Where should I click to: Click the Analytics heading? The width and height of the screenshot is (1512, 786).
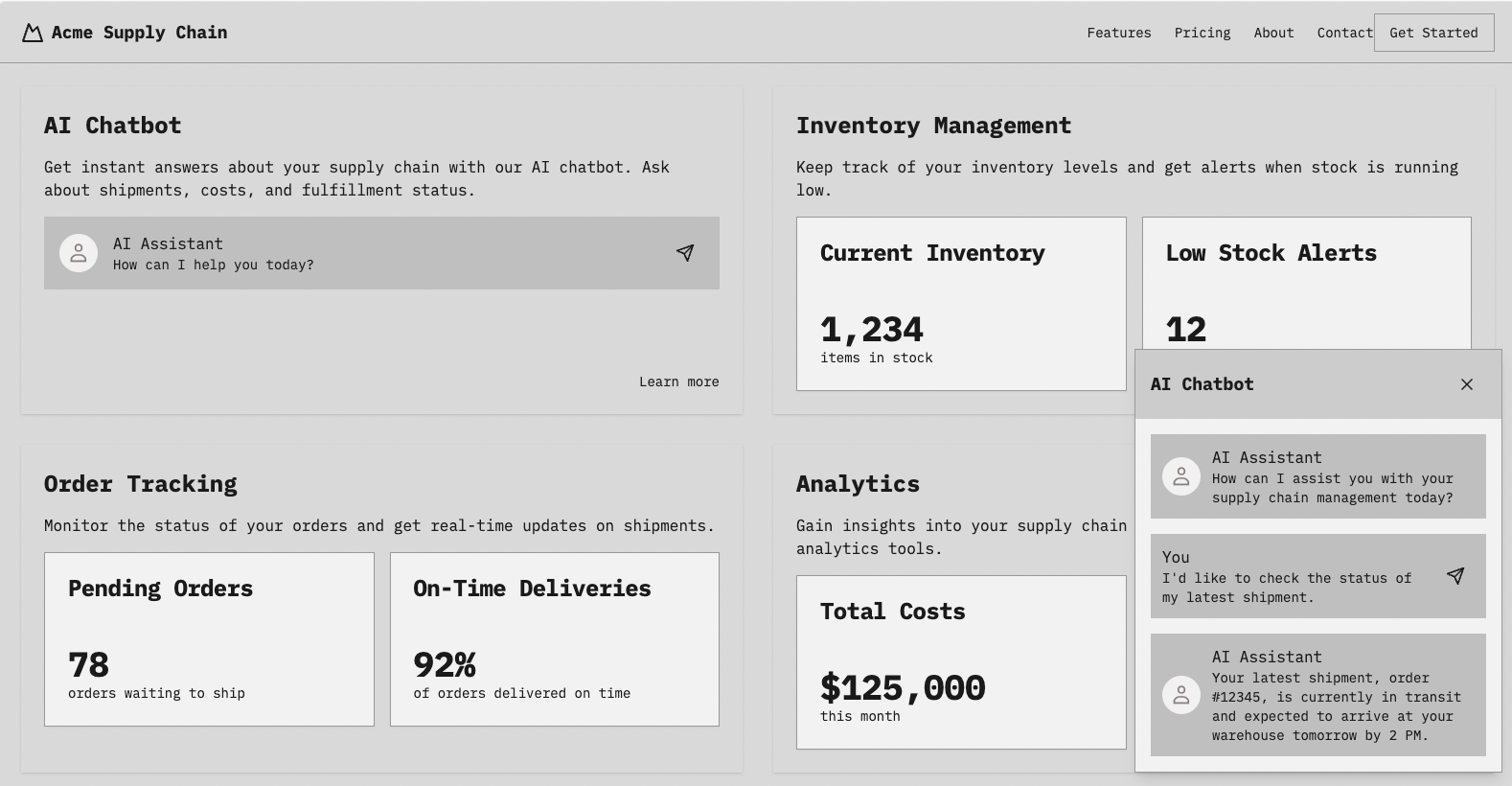[858, 484]
